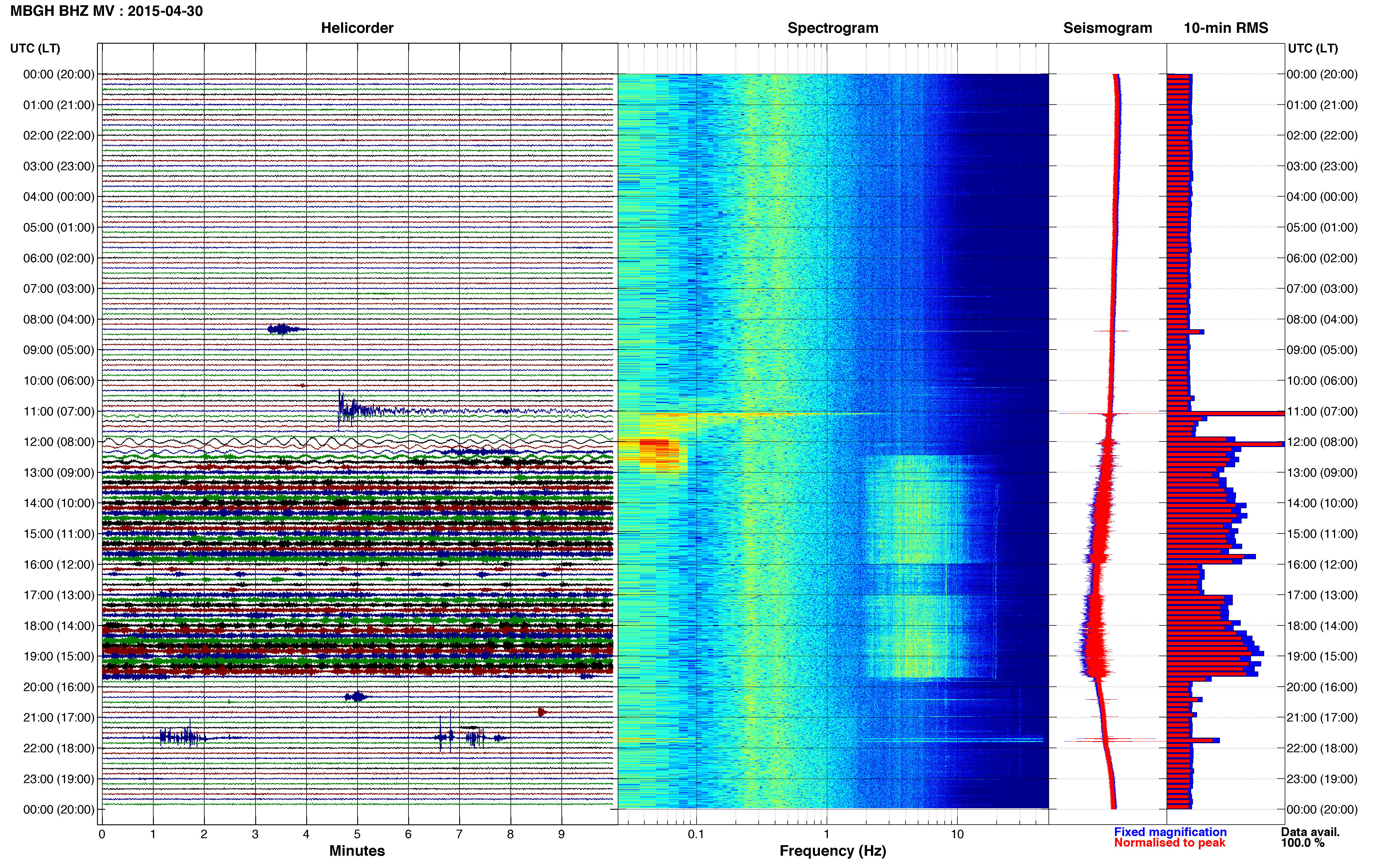
Task: Click the right UTC (LT) axis label
Action: click(x=1313, y=48)
